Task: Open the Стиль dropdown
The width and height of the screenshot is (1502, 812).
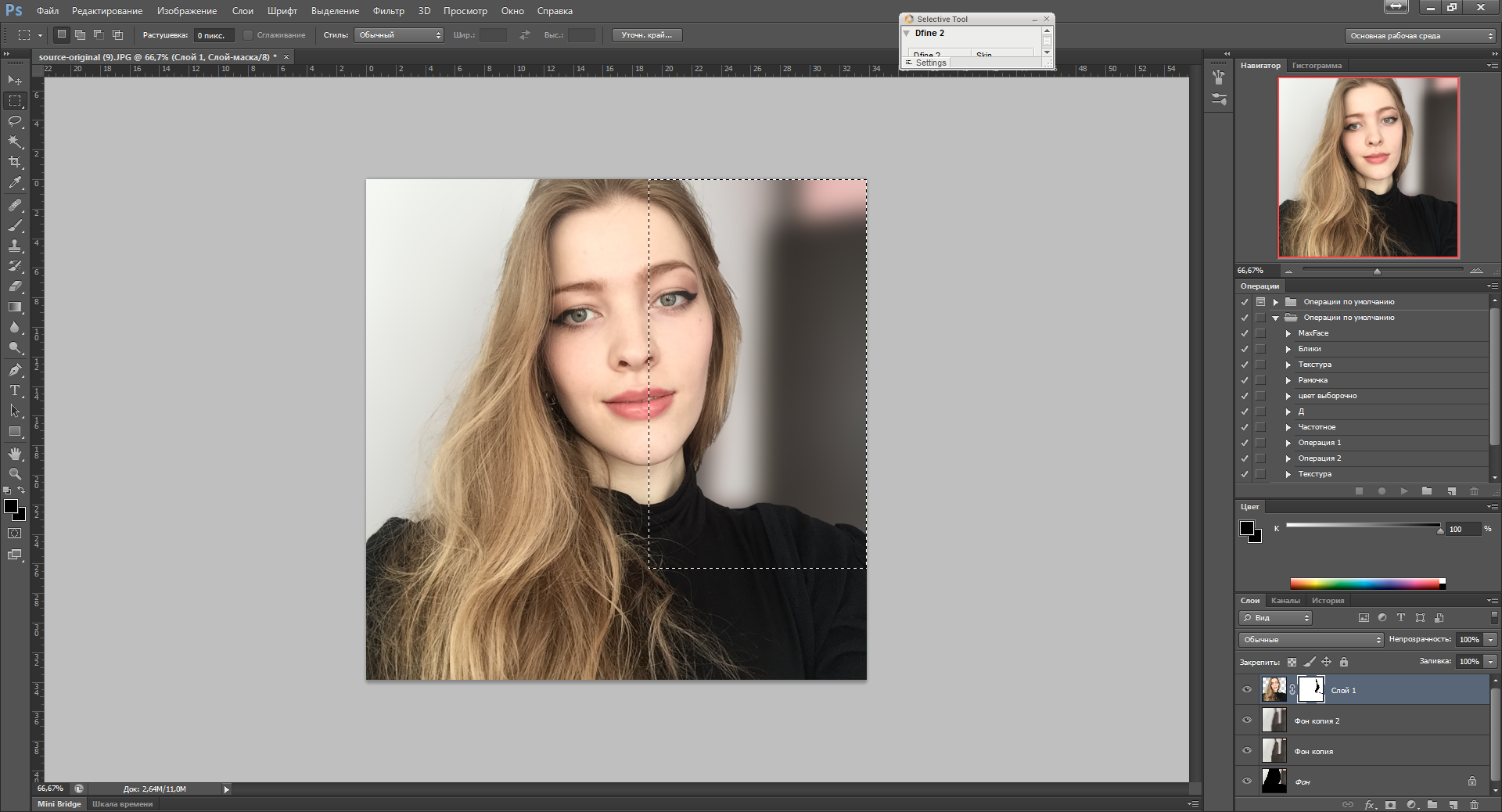Action: 399,35
